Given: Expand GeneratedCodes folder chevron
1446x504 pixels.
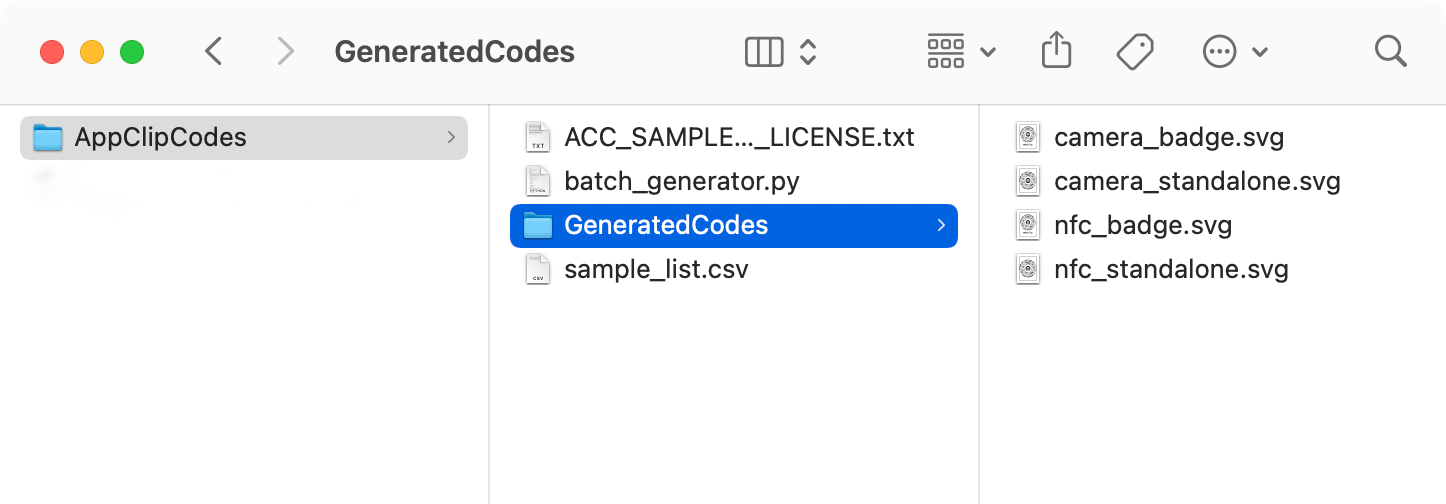Looking at the screenshot, I should coord(941,225).
